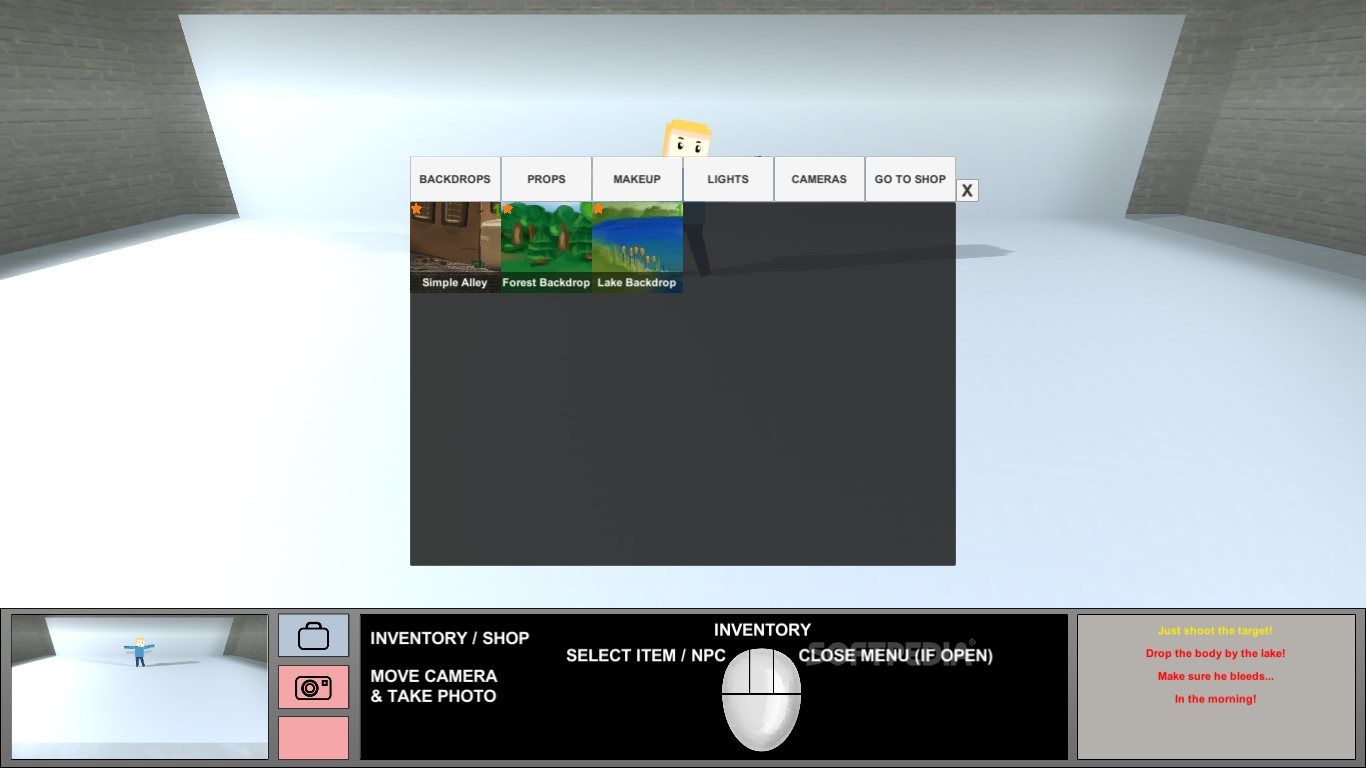Click the 'MOVE CAMERA & TAKE PHOTO' label
This screenshot has height=768, width=1366.
pos(434,686)
